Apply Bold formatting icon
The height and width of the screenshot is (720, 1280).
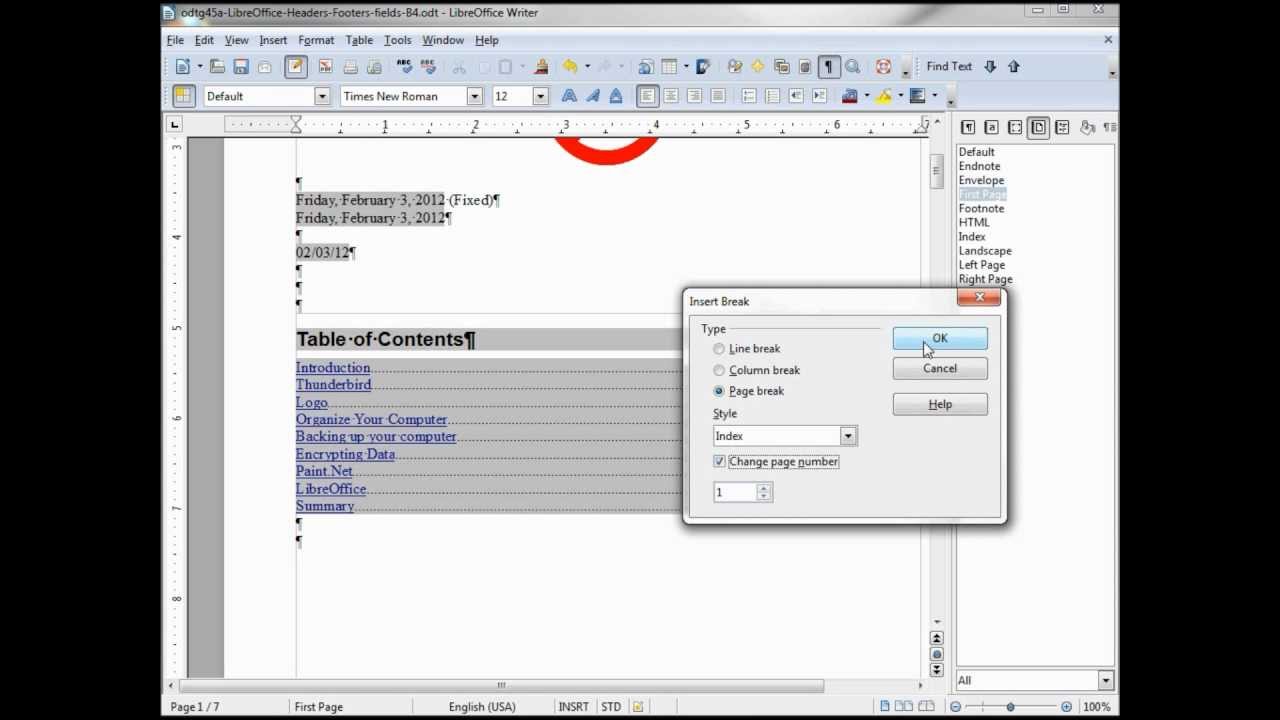569,96
